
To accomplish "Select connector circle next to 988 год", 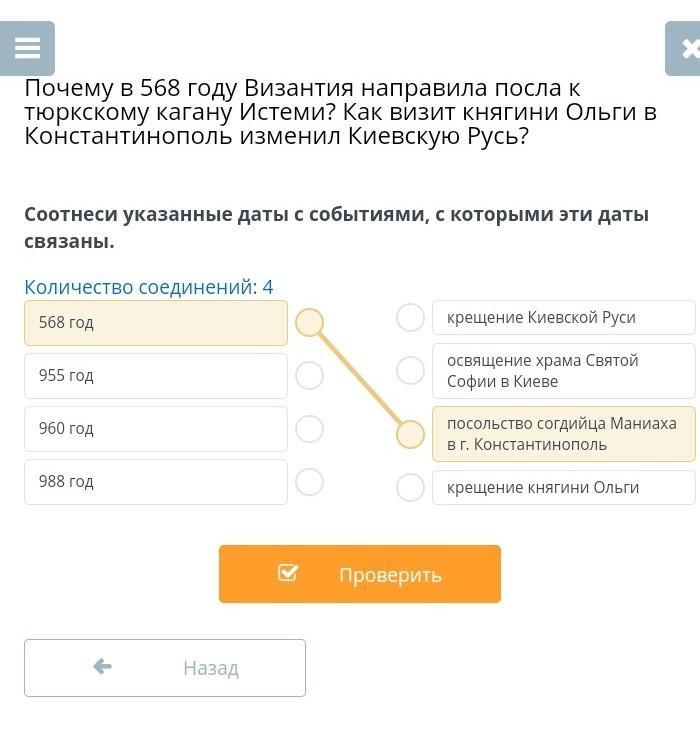I will click(x=310, y=481).
